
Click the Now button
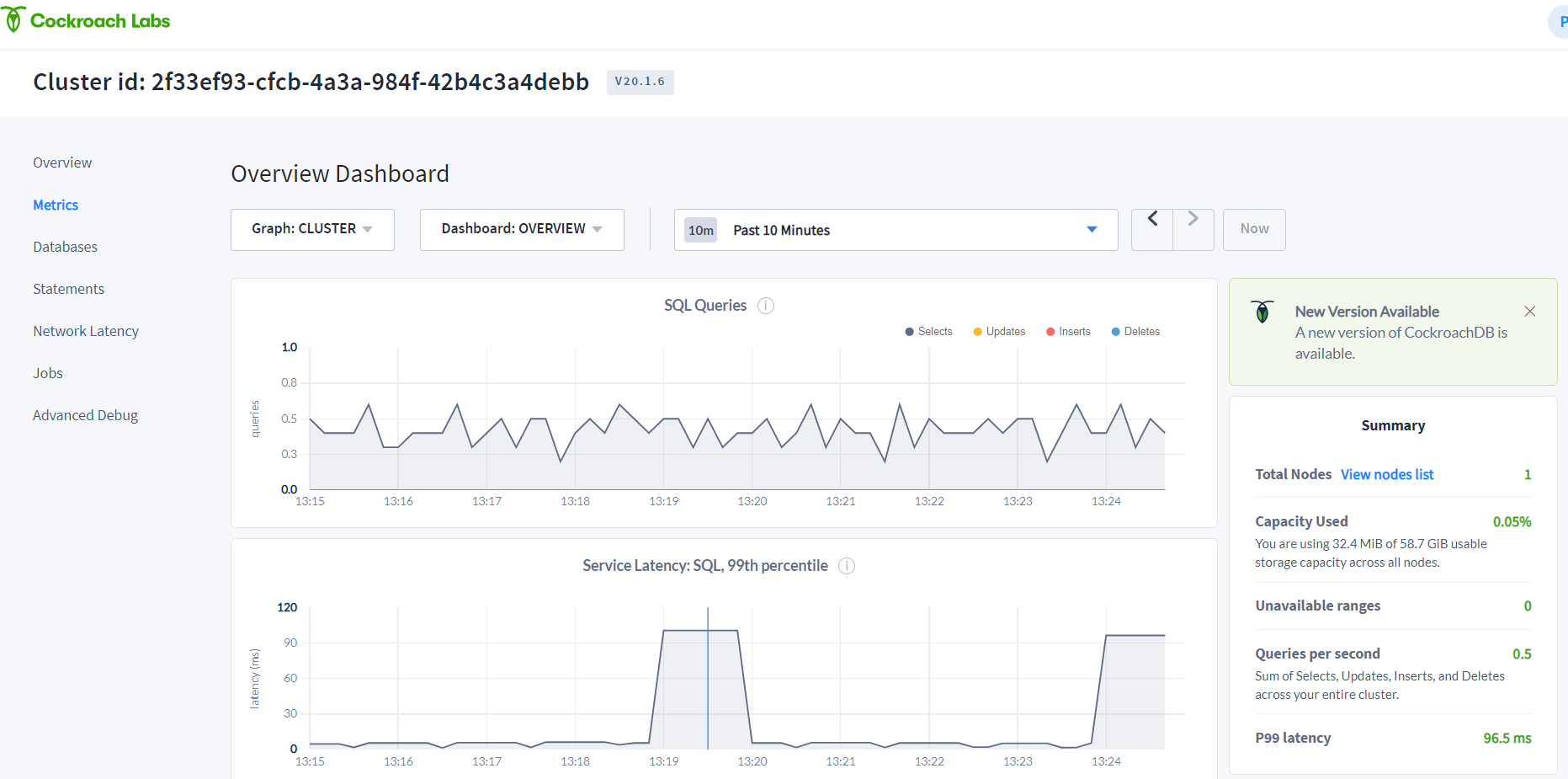(1254, 229)
